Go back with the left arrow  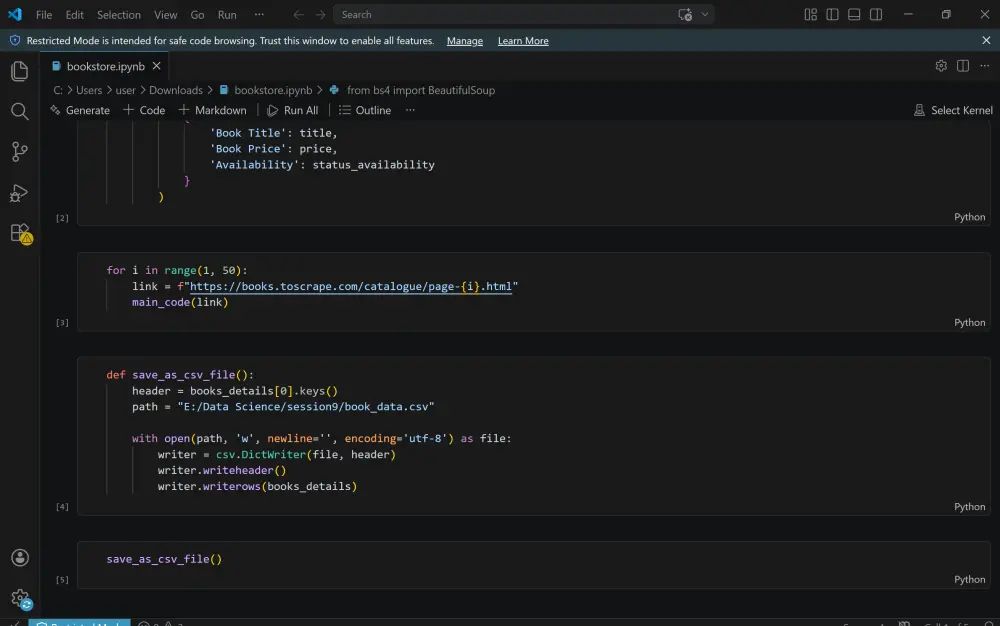pyautogui.click(x=298, y=15)
